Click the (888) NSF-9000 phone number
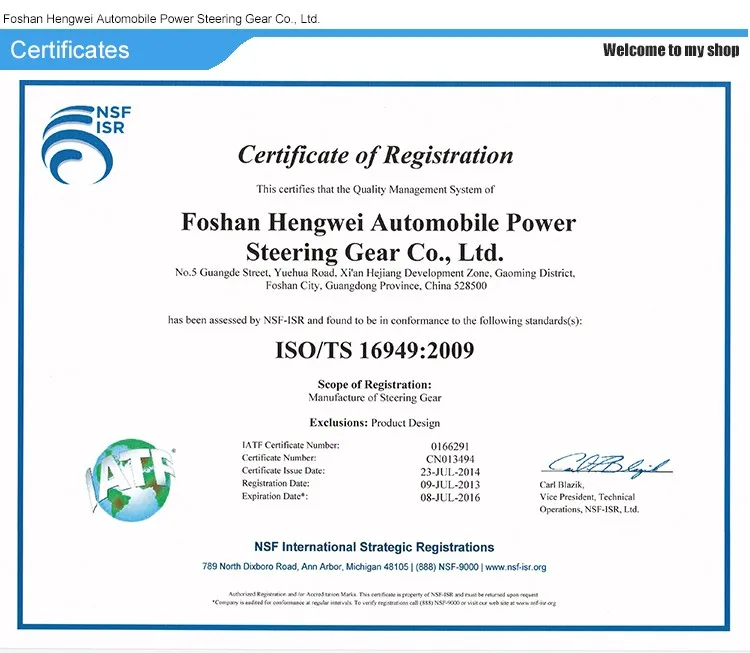Viewport: 750px width, 653px height. point(447,567)
